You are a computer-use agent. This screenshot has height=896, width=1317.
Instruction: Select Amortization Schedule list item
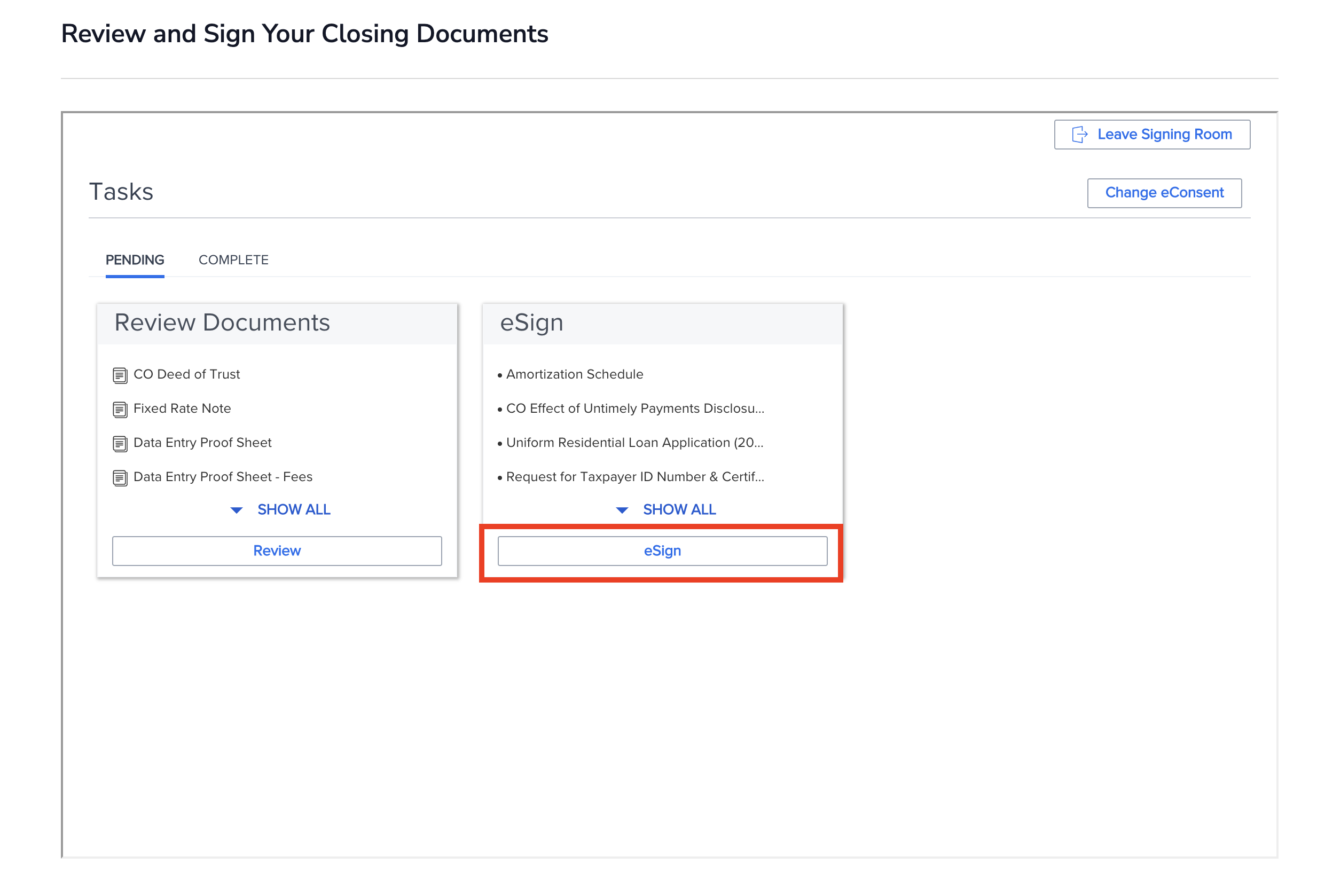coord(574,374)
